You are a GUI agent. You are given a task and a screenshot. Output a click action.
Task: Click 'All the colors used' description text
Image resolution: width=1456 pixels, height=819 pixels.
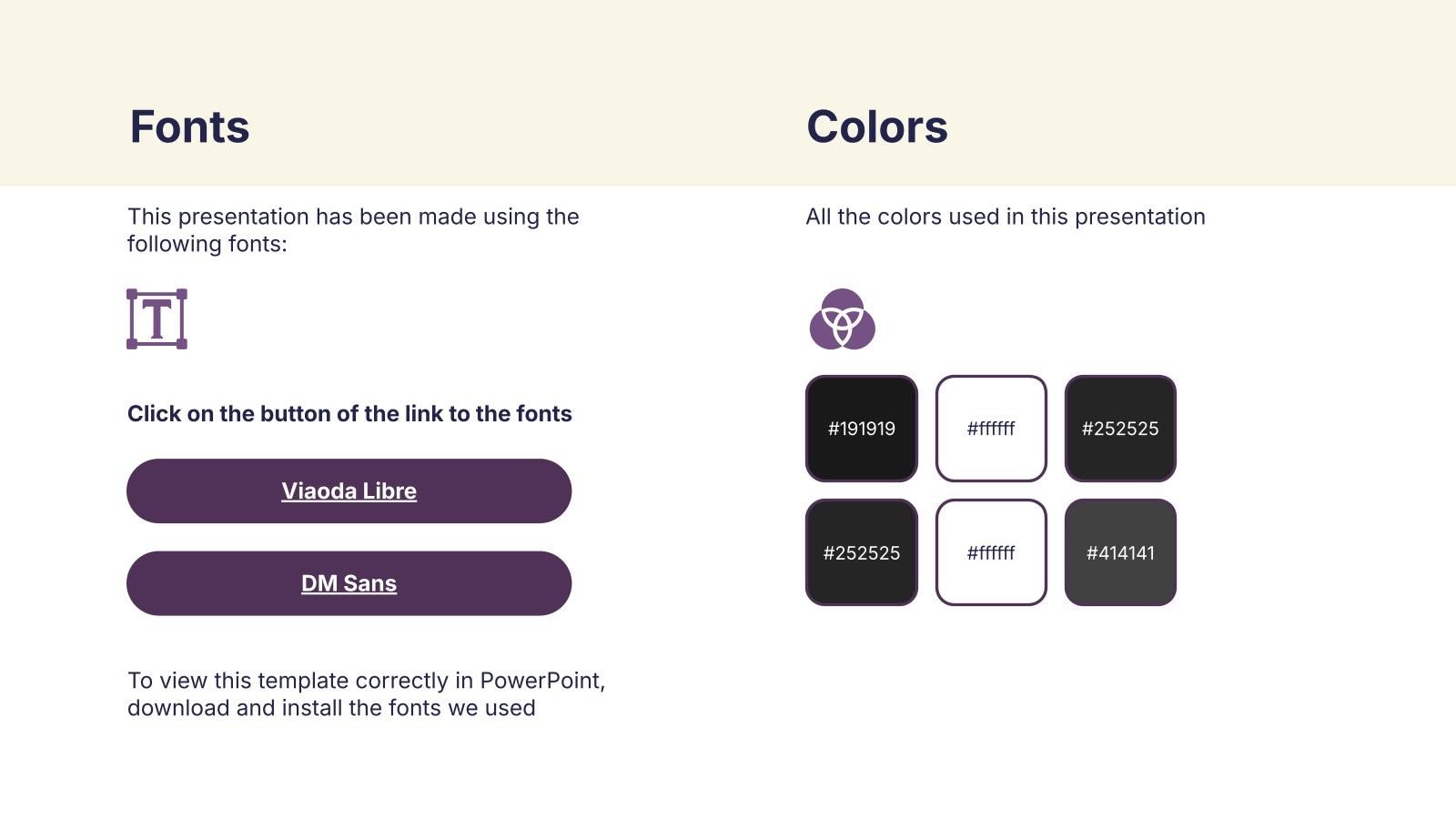point(1006,217)
